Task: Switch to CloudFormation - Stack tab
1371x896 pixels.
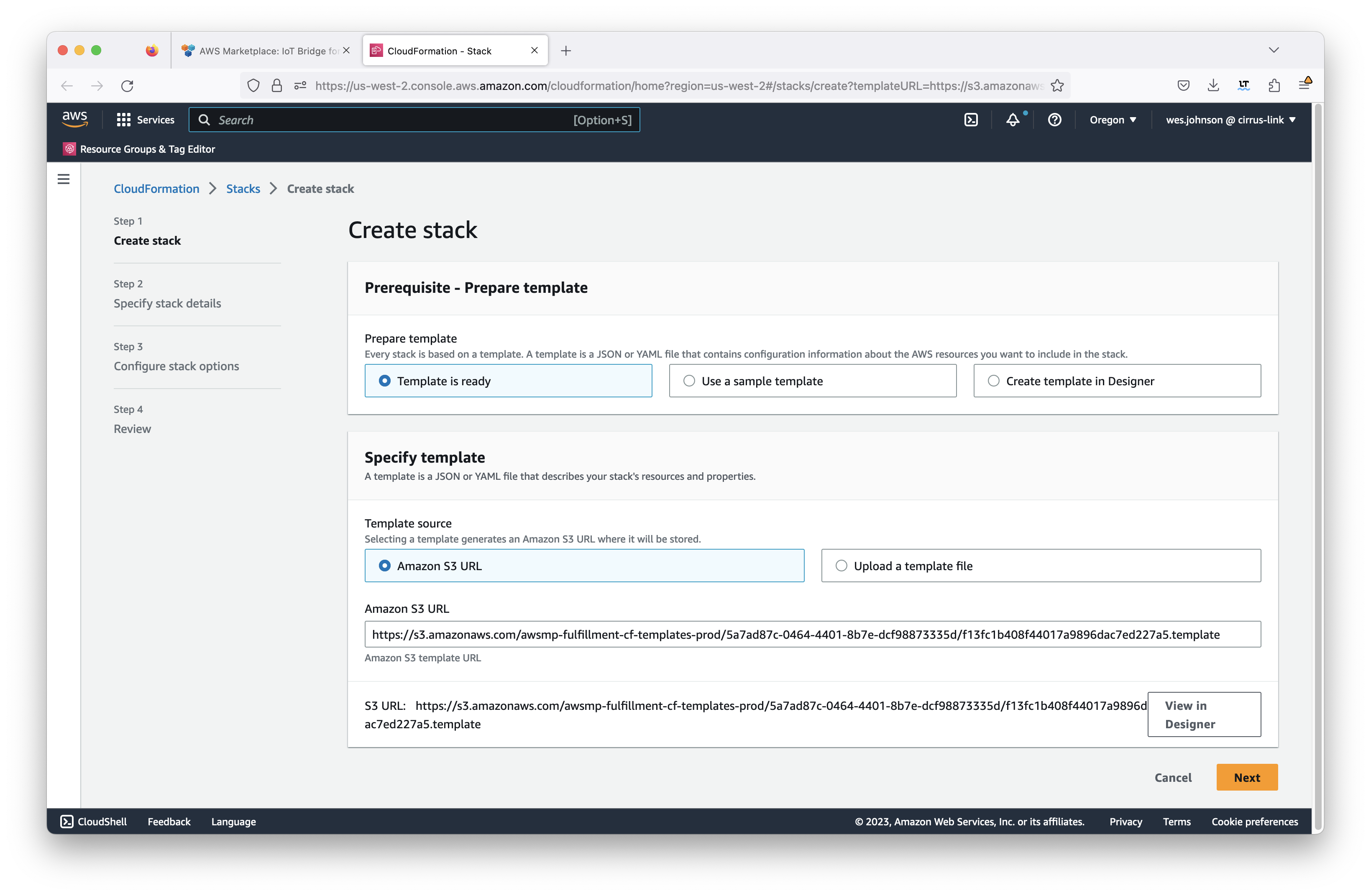Action: pos(455,51)
